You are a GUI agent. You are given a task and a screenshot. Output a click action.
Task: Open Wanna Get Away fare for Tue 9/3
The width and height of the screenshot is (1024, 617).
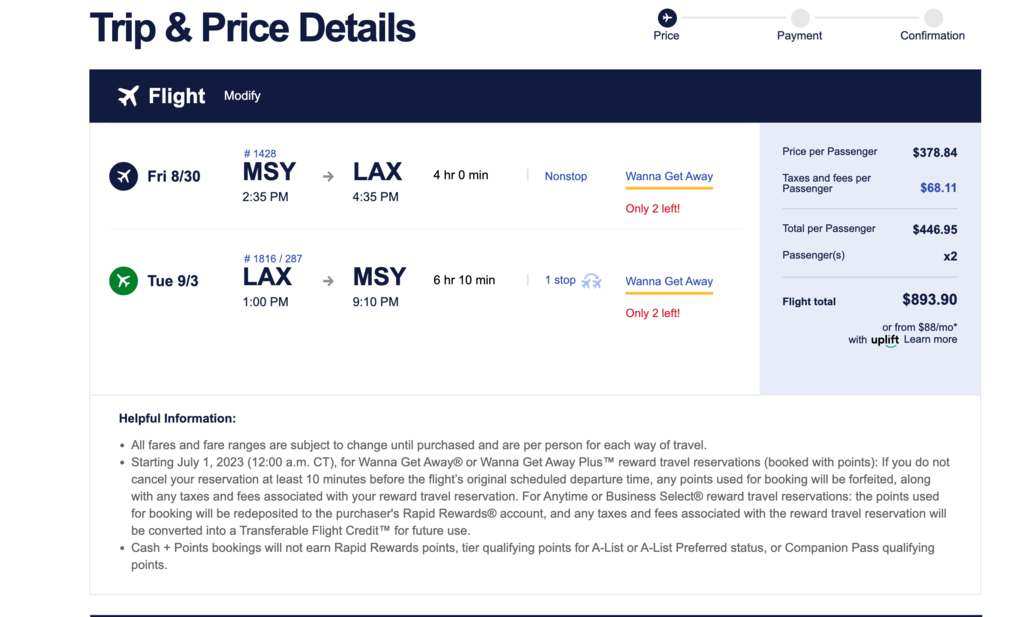point(669,281)
